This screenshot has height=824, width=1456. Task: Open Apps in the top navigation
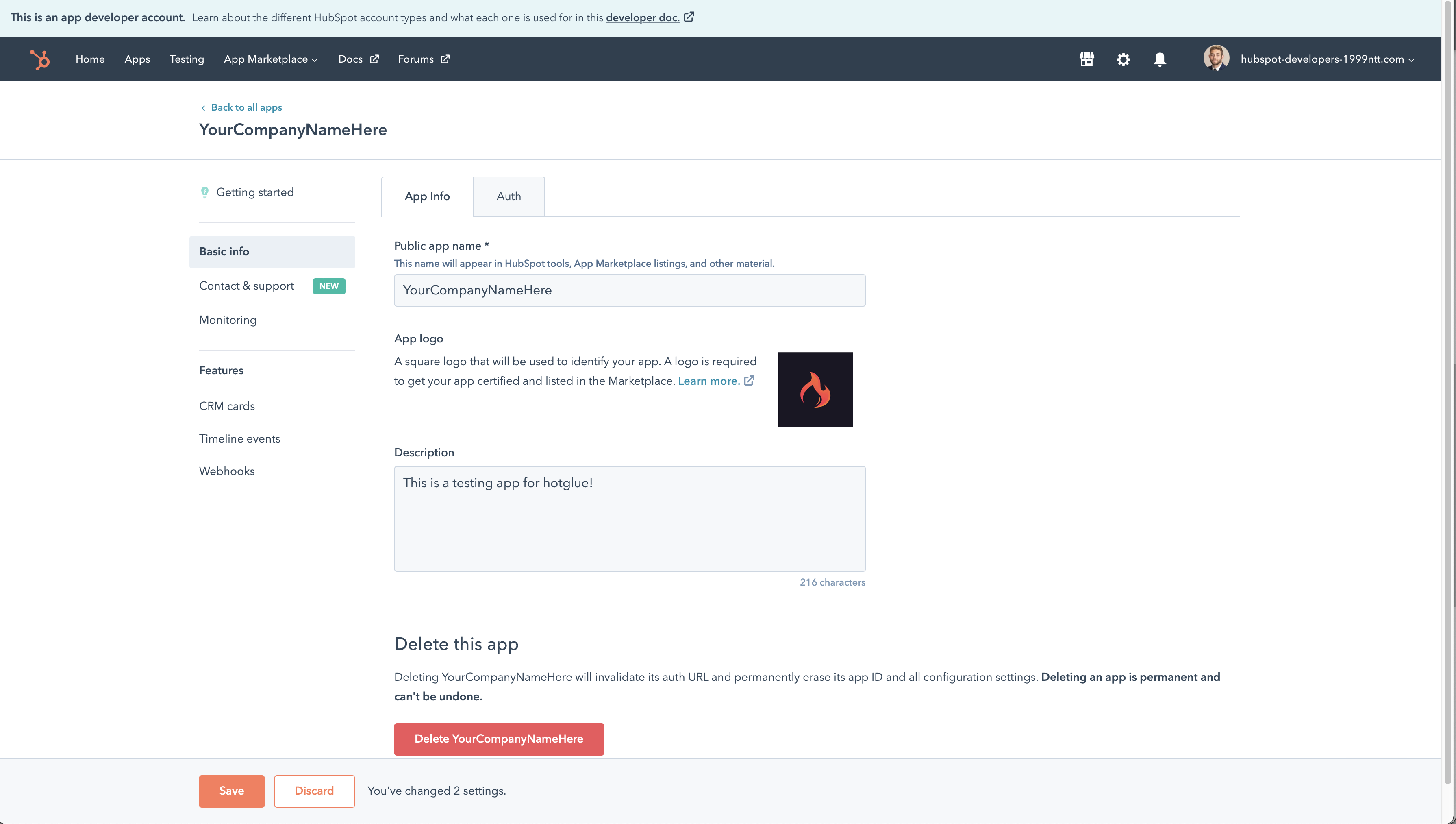click(x=137, y=59)
